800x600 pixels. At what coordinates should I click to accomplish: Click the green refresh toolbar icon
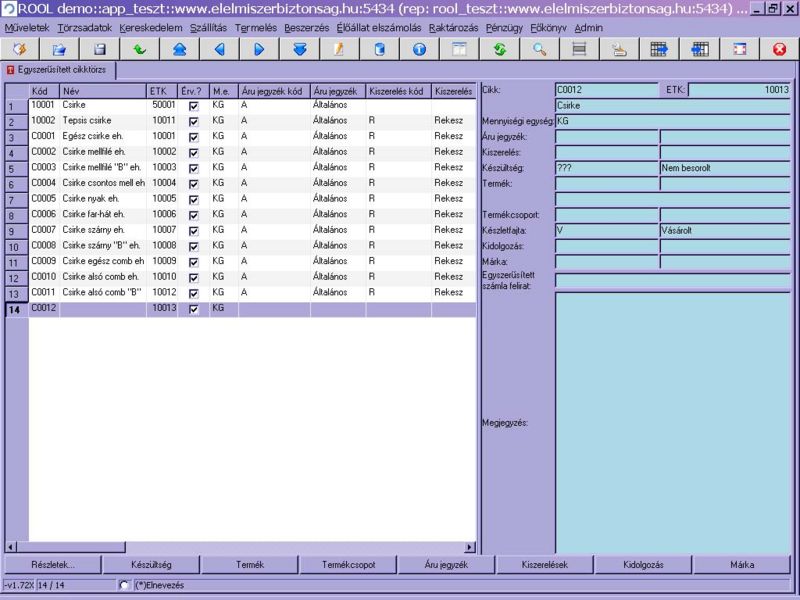coord(499,48)
